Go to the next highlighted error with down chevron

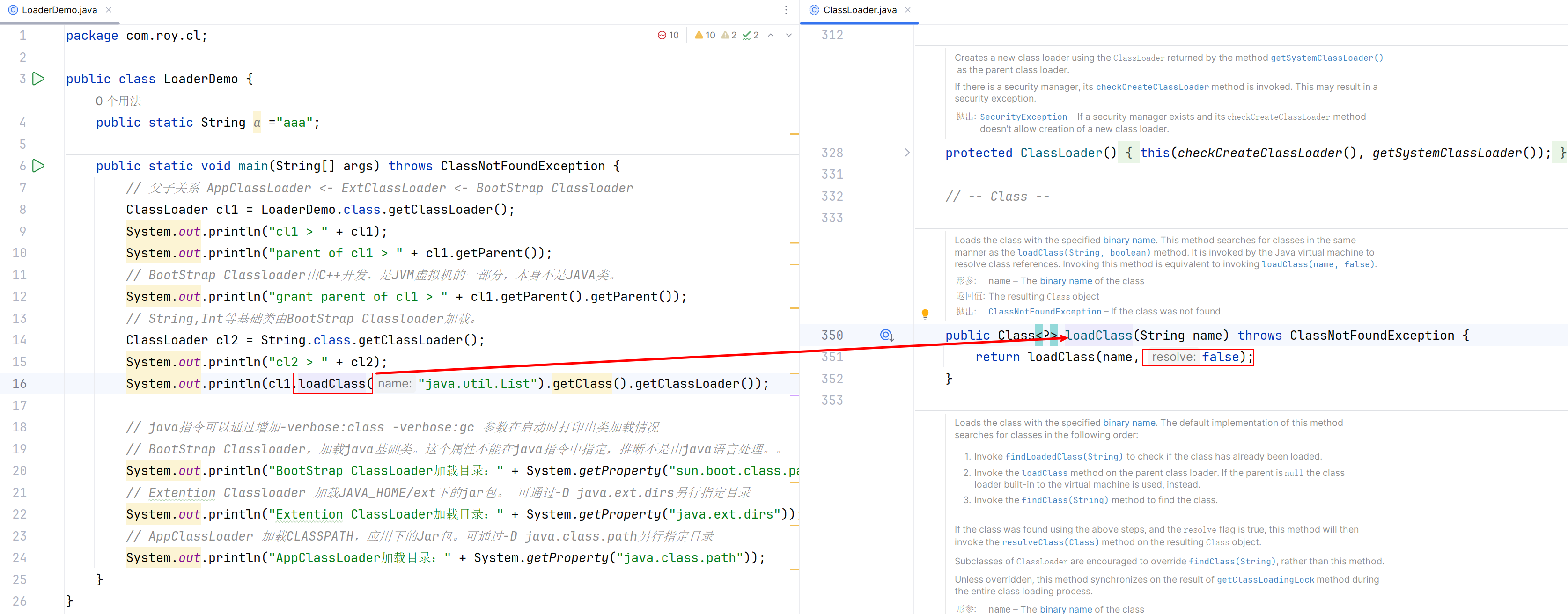pyautogui.click(x=789, y=35)
